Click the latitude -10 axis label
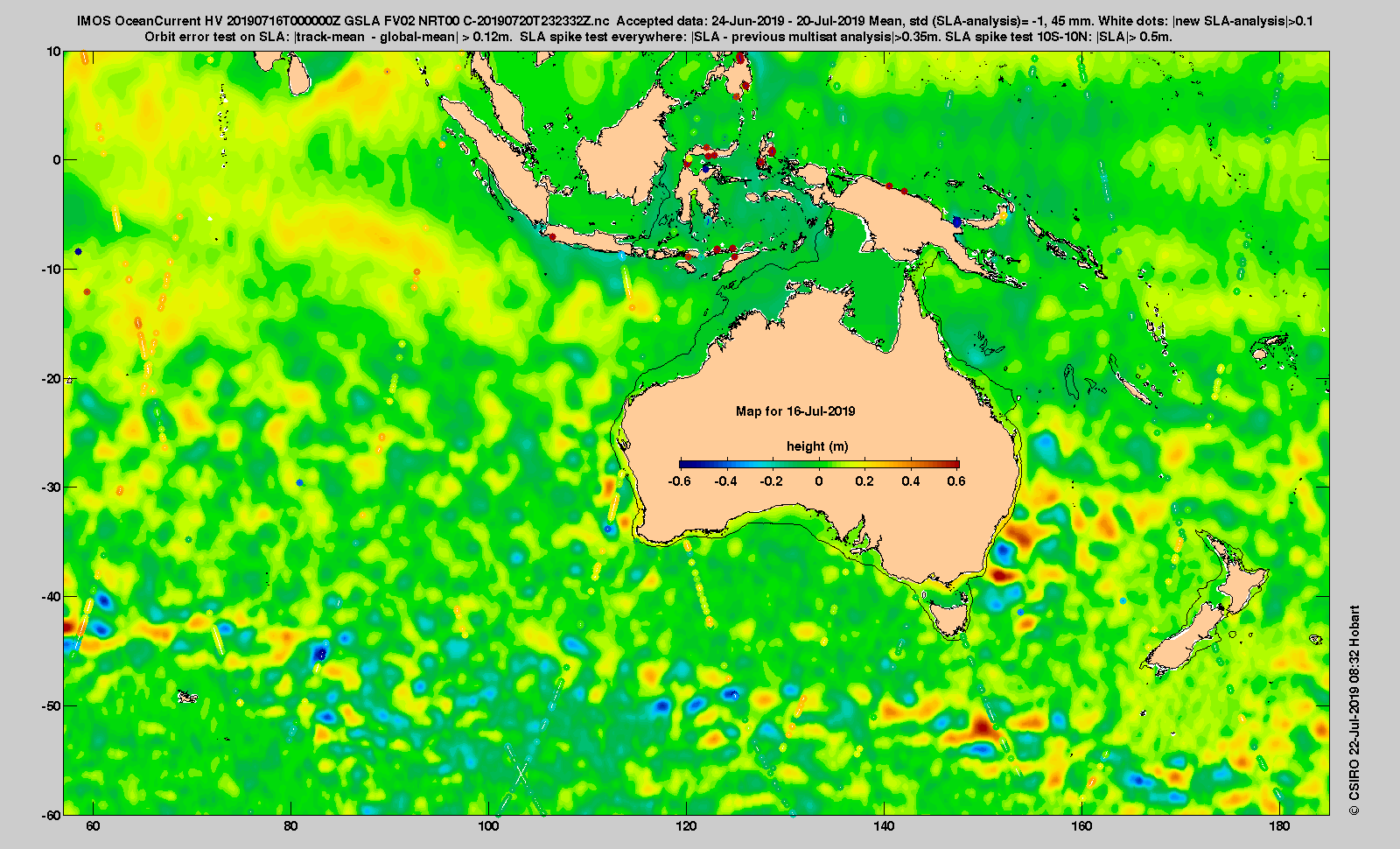 [x=51, y=270]
